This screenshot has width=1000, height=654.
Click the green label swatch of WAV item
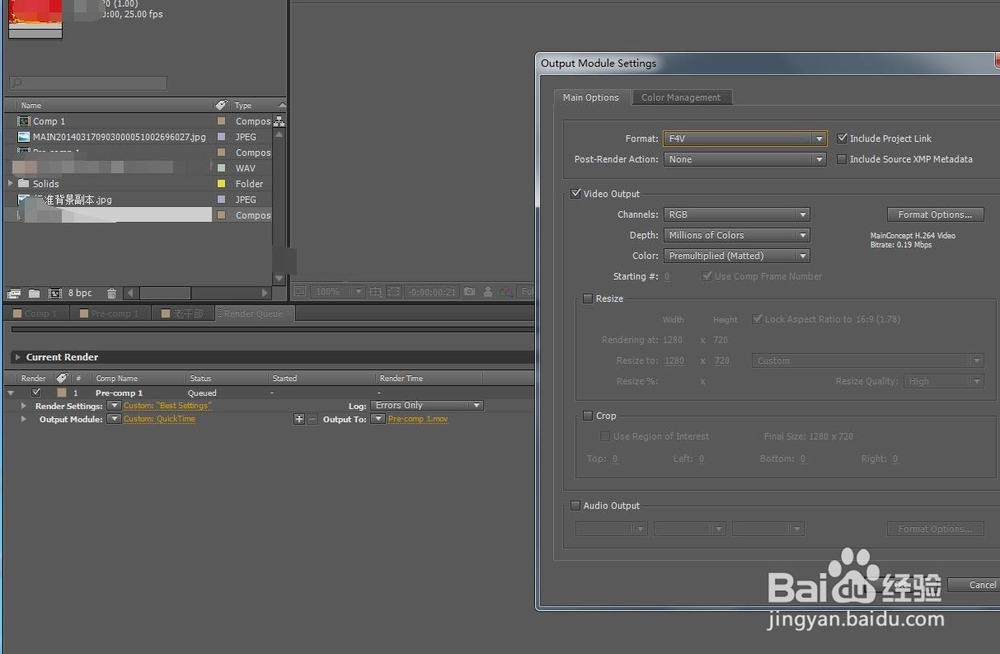tap(221, 168)
